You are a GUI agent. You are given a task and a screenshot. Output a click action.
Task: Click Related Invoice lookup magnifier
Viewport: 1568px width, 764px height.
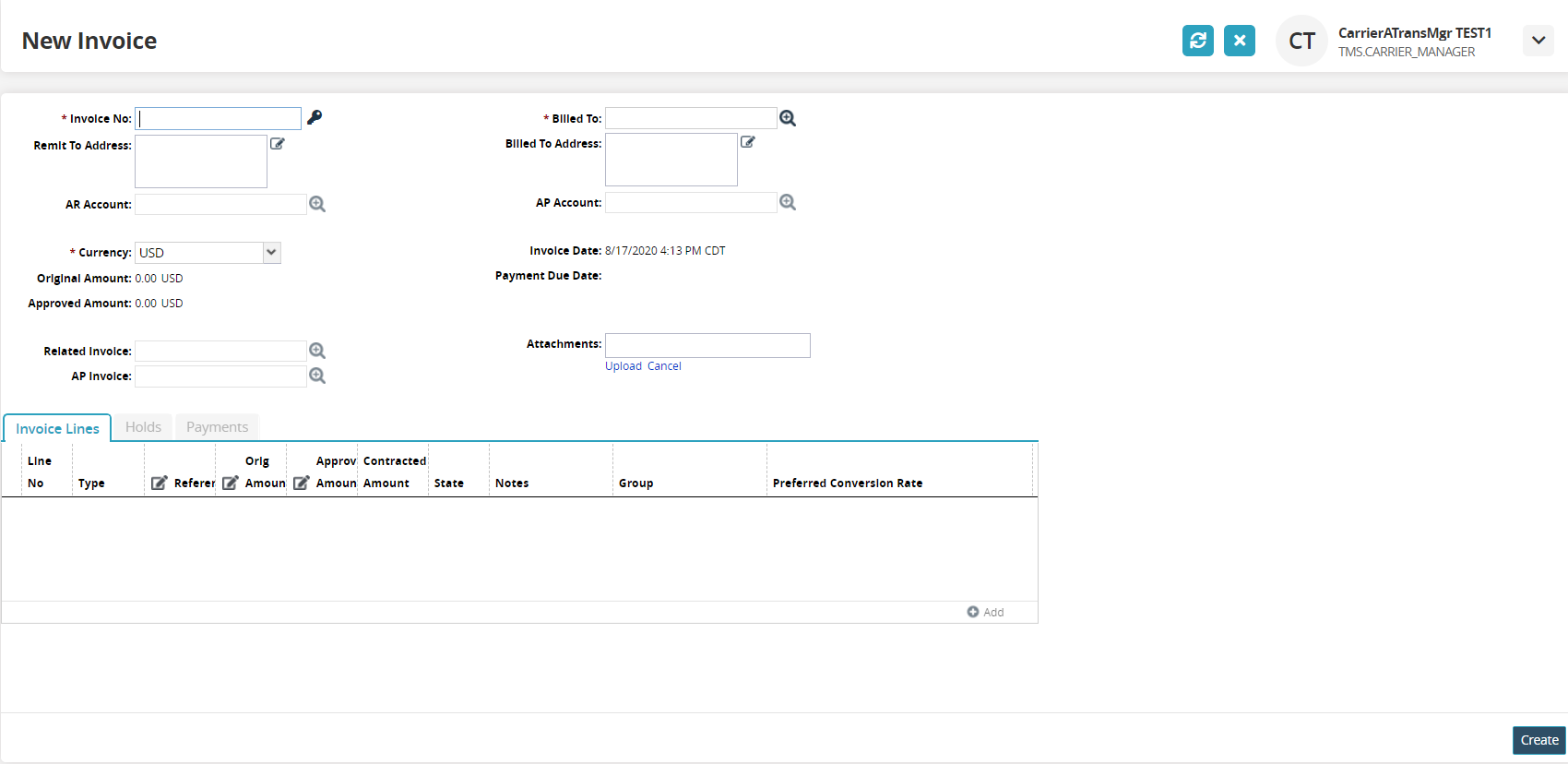tap(317, 351)
